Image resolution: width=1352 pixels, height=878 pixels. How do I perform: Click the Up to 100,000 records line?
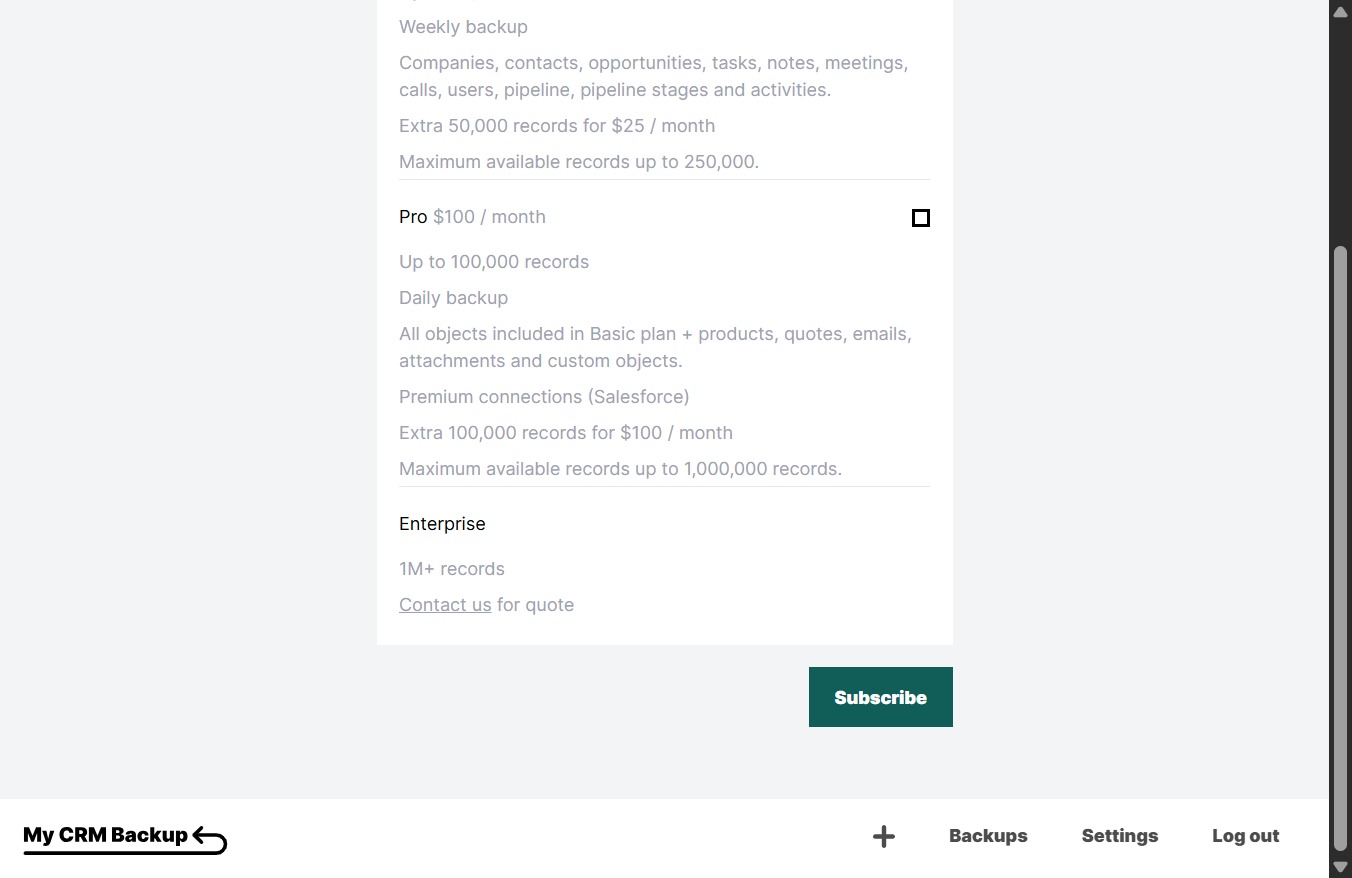point(494,262)
